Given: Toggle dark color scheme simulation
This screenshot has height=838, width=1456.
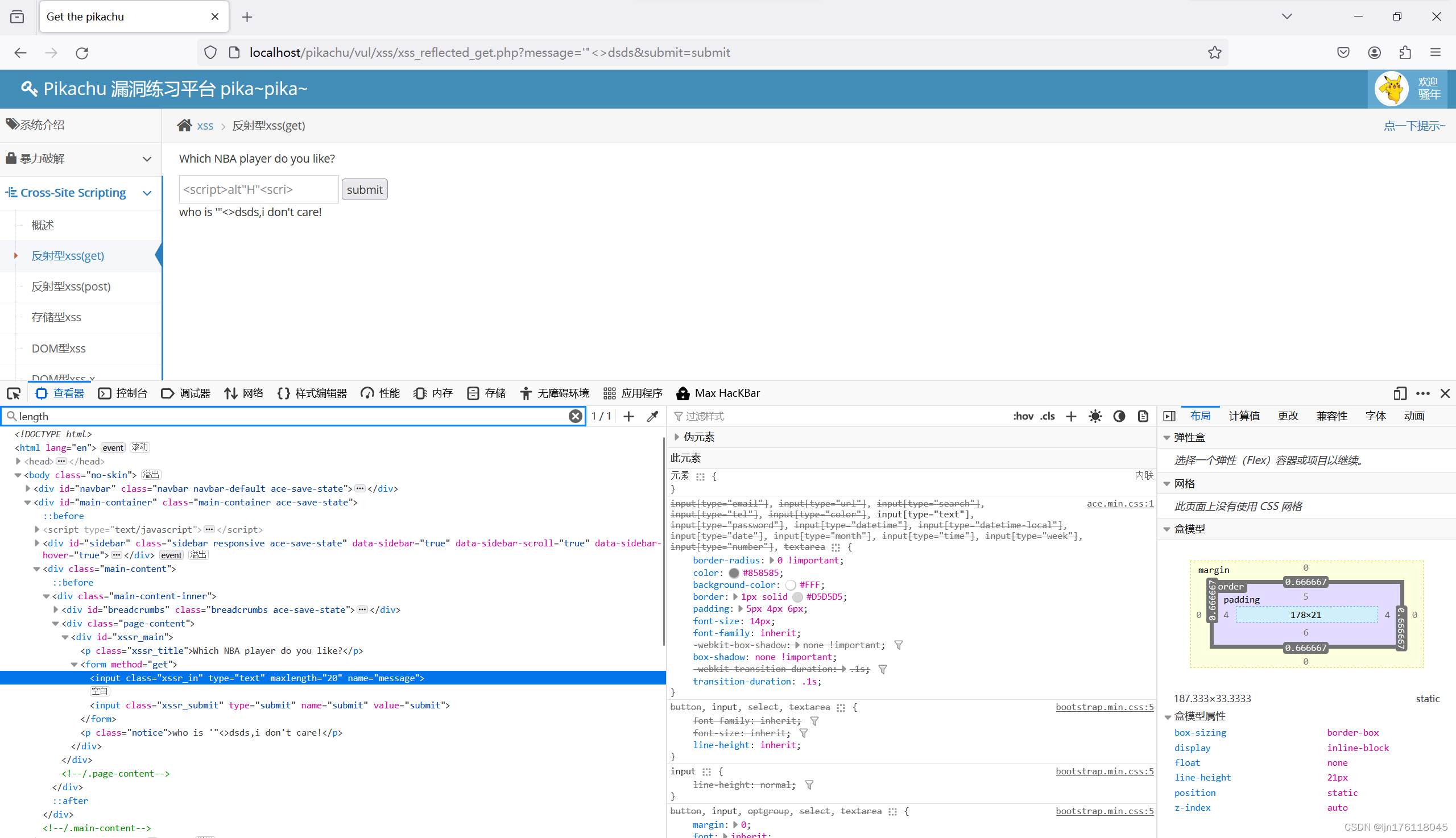Looking at the screenshot, I should click(x=1119, y=416).
